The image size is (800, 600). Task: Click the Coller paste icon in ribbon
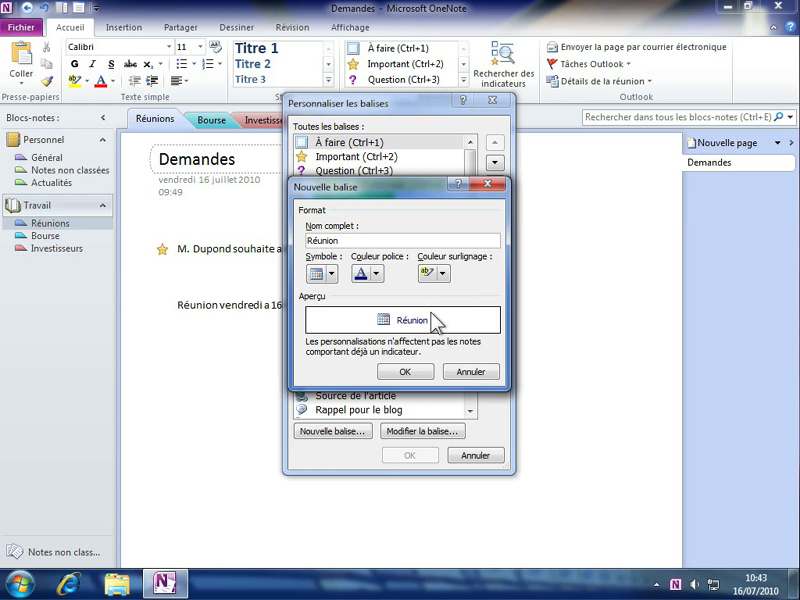21,53
